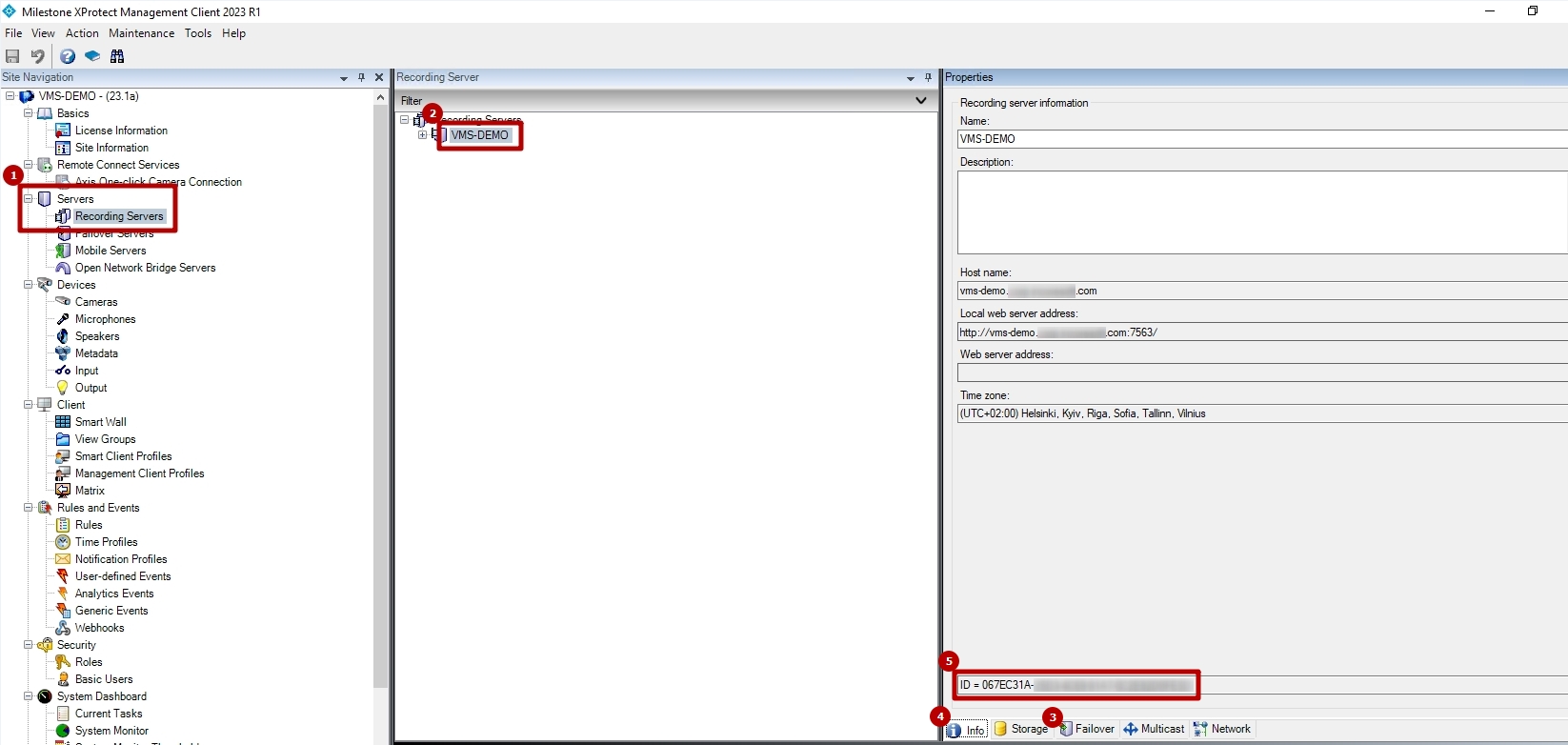Viewport: 1568px width, 745px height.
Task: Collapse the VMS-DEMO (23.1a) root node
Action: [x=10, y=96]
